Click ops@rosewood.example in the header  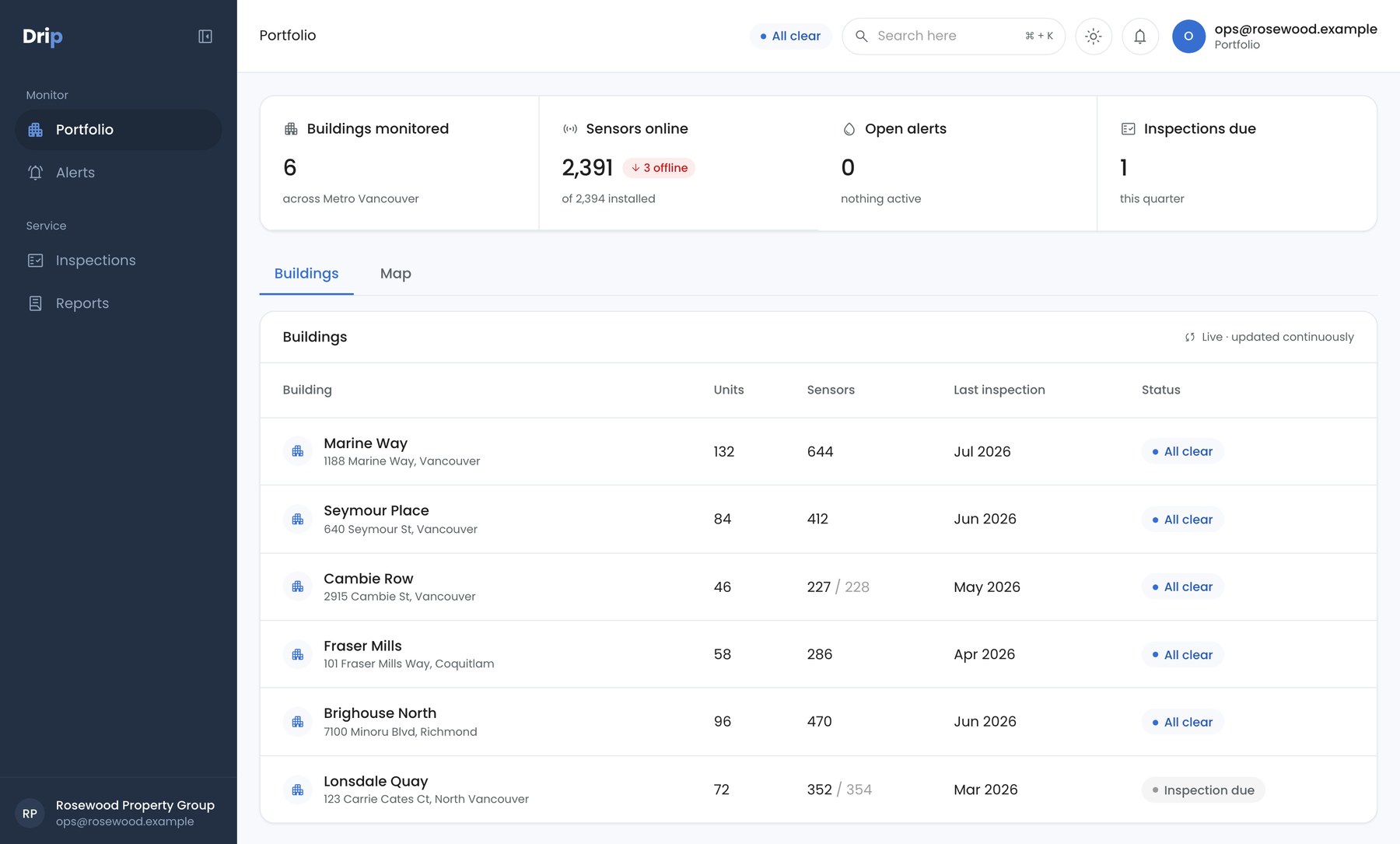[x=1296, y=29]
